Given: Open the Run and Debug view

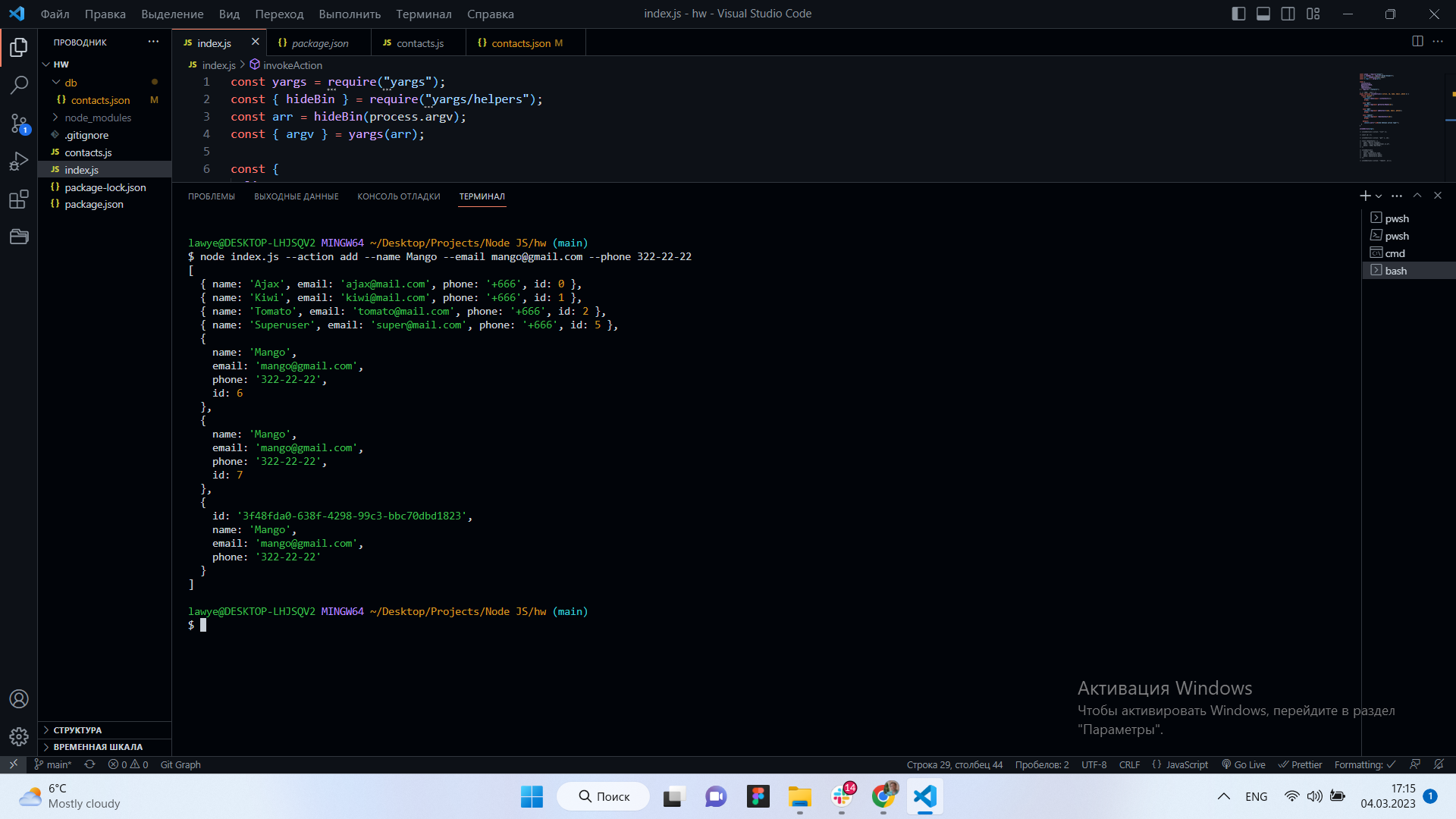Looking at the screenshot, I should pos(19,162).
